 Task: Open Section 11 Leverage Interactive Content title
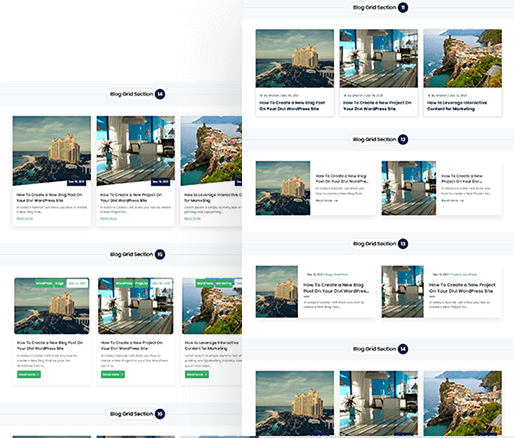pos(457,106)
